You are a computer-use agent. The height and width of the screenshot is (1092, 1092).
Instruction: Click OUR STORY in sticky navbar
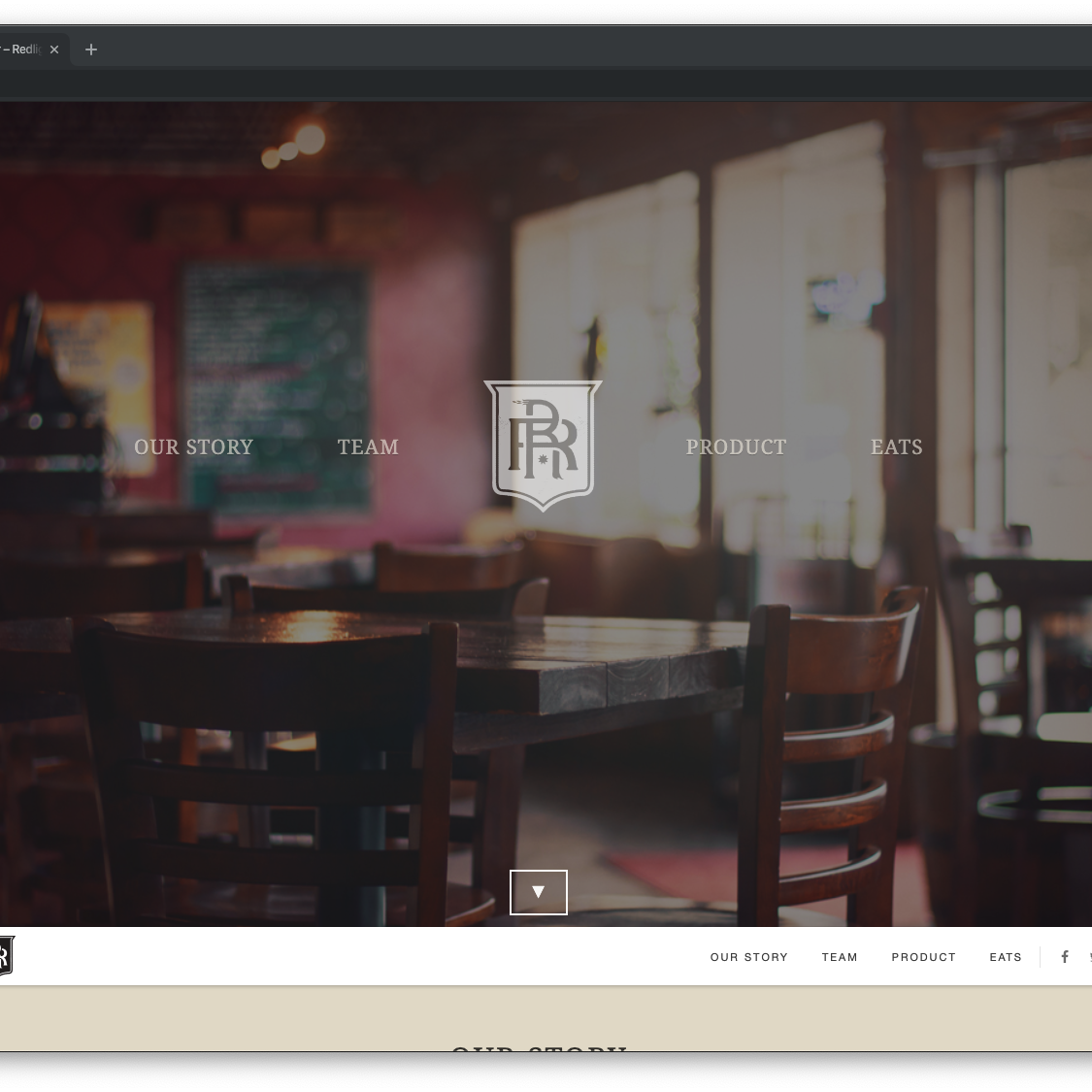pyautogui.click(x=748, y=957)
